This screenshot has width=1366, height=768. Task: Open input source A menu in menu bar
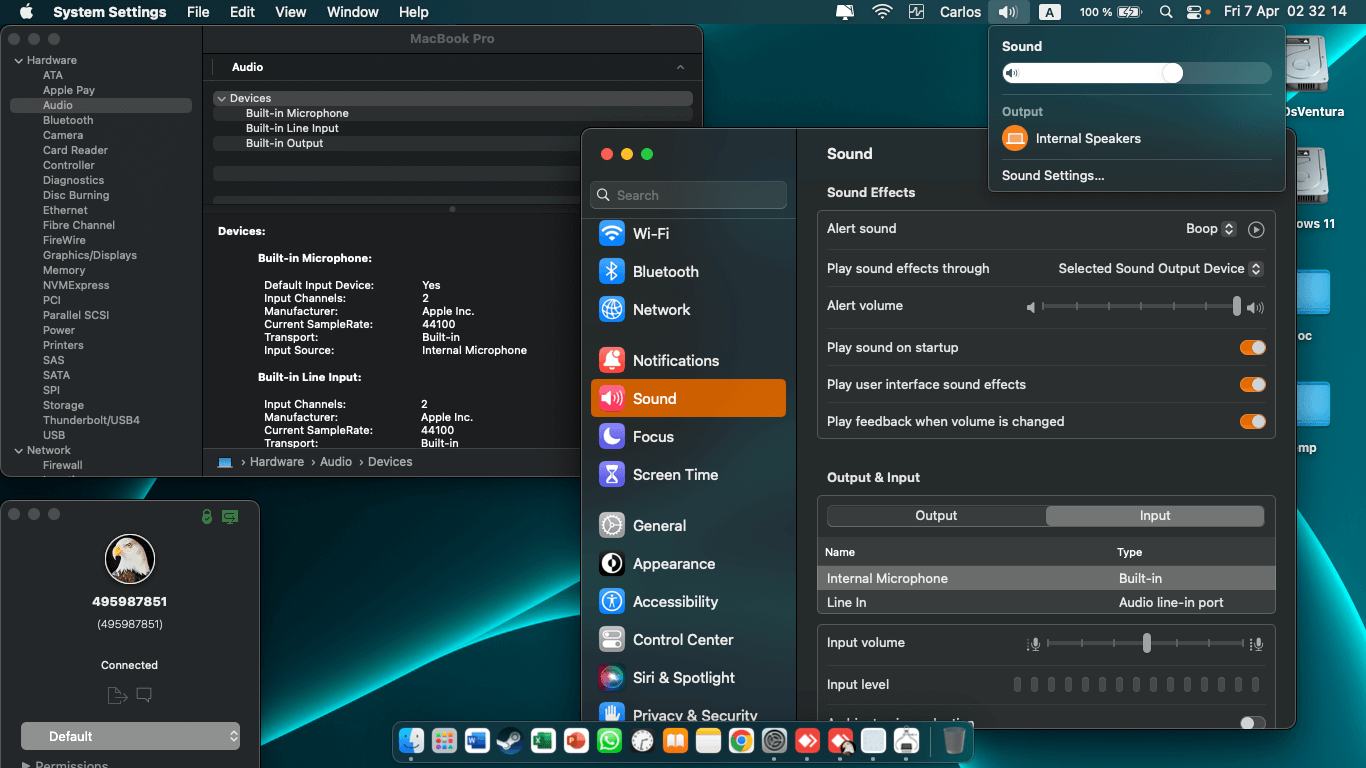1049,12
